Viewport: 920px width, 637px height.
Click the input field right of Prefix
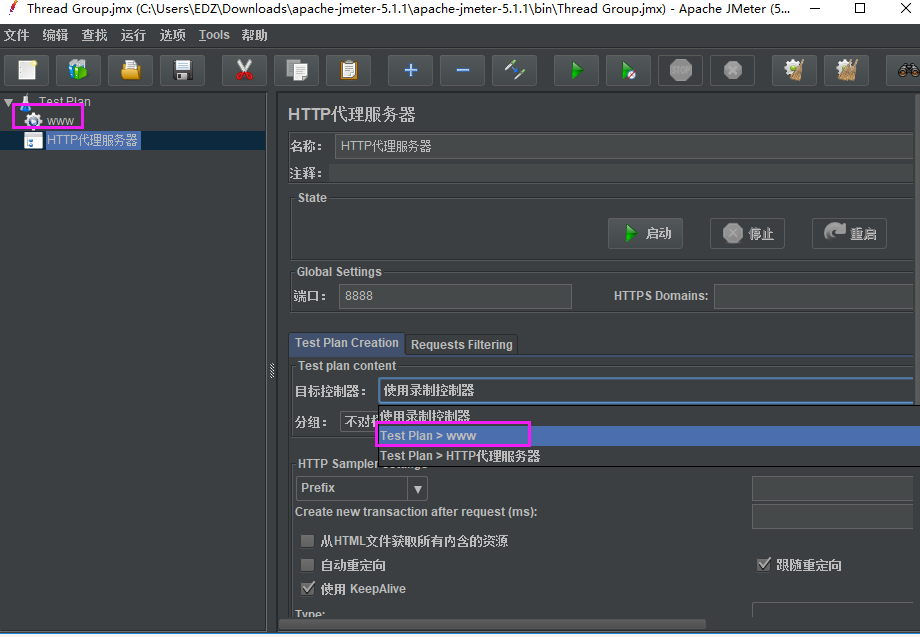pos(833,488)
